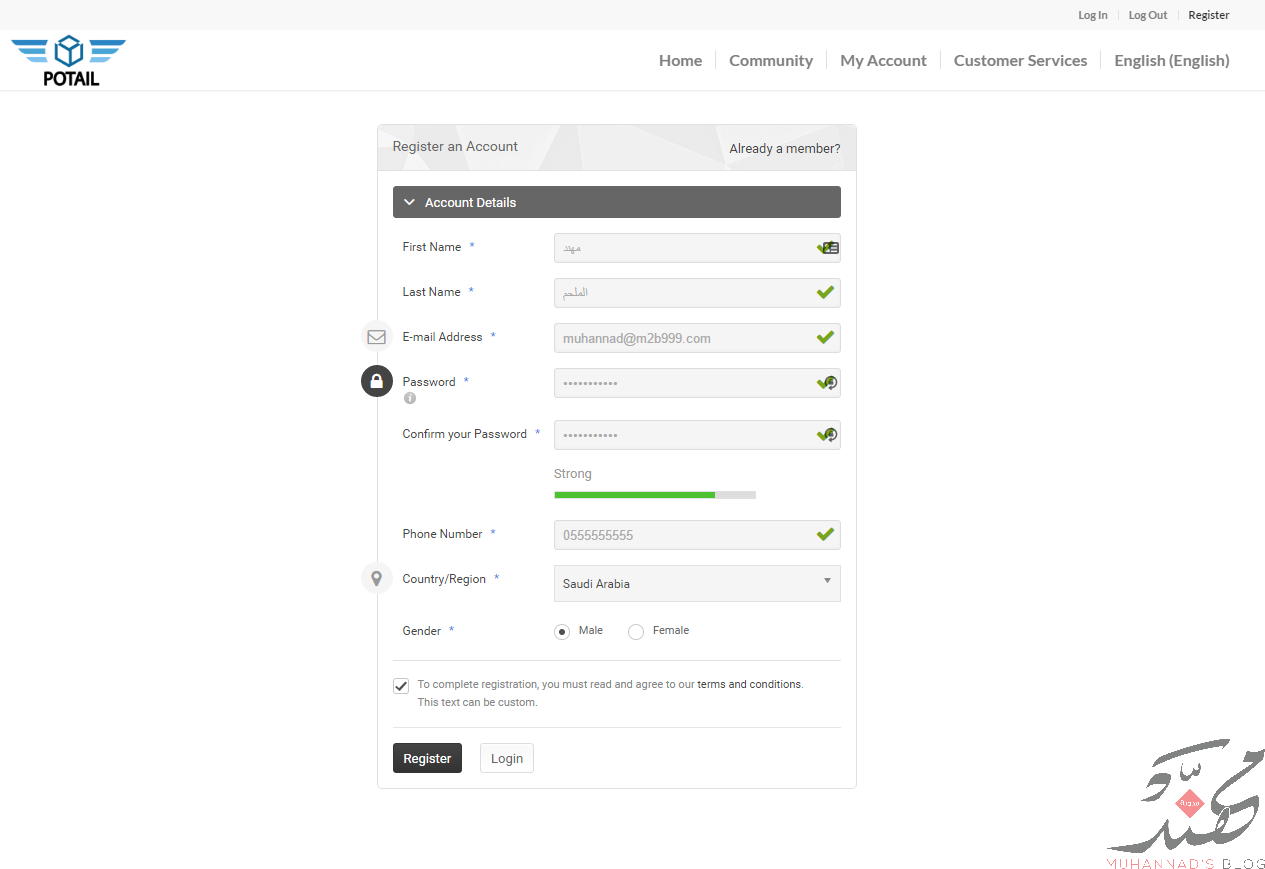The height and width of the screenshot is (869, 1265).
Task: Click the key icon in Confirm Password field
Action: tap(831, 435)
